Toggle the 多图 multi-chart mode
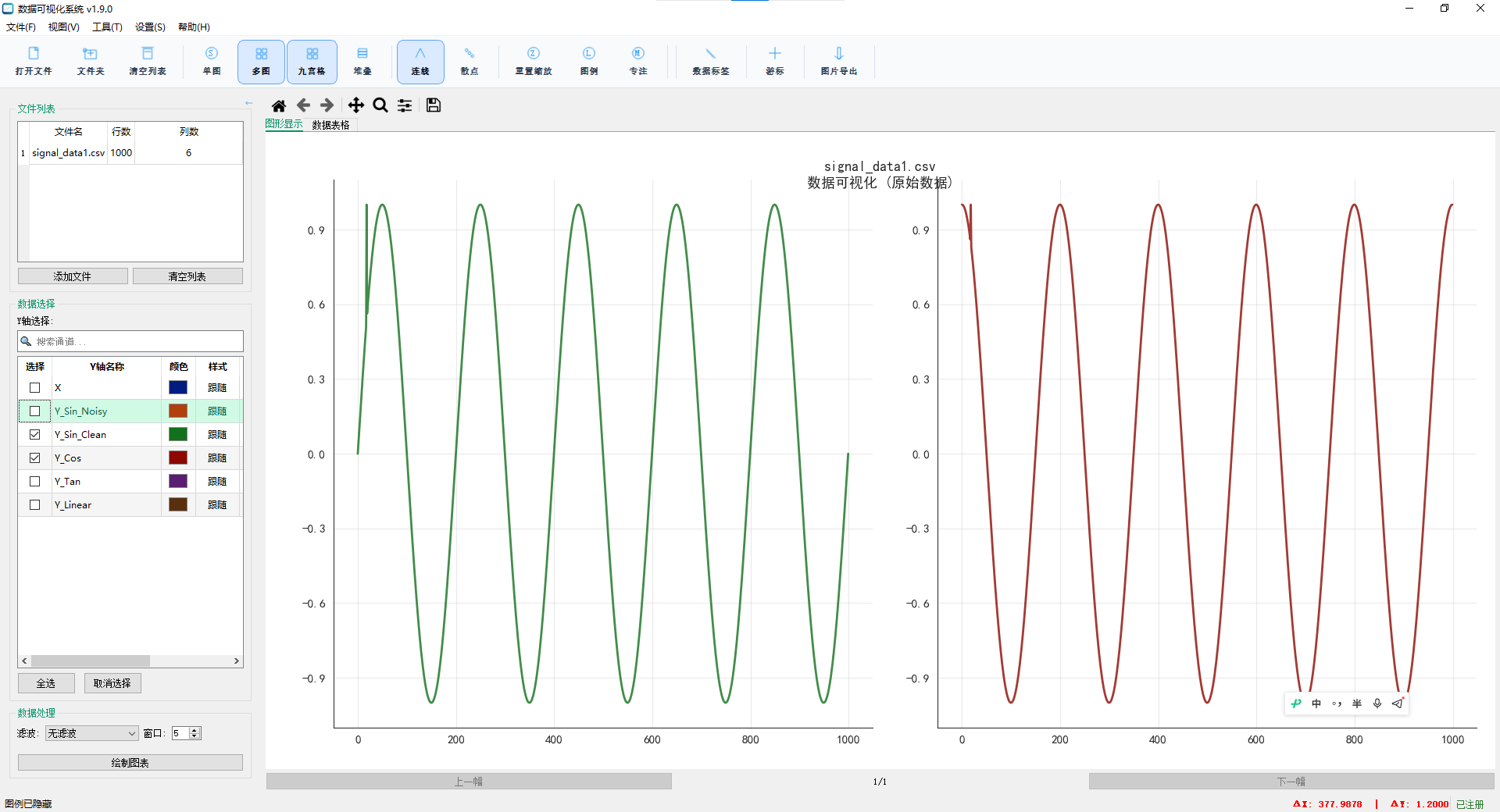This screenshot has height=812, width=1500. point(261,61)
